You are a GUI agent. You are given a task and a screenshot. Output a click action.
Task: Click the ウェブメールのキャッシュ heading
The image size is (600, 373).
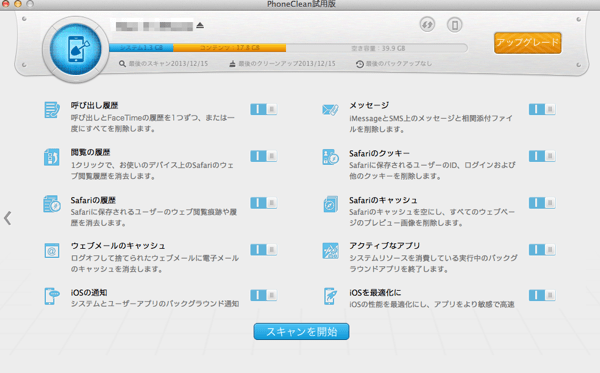[x=118, y=246]
